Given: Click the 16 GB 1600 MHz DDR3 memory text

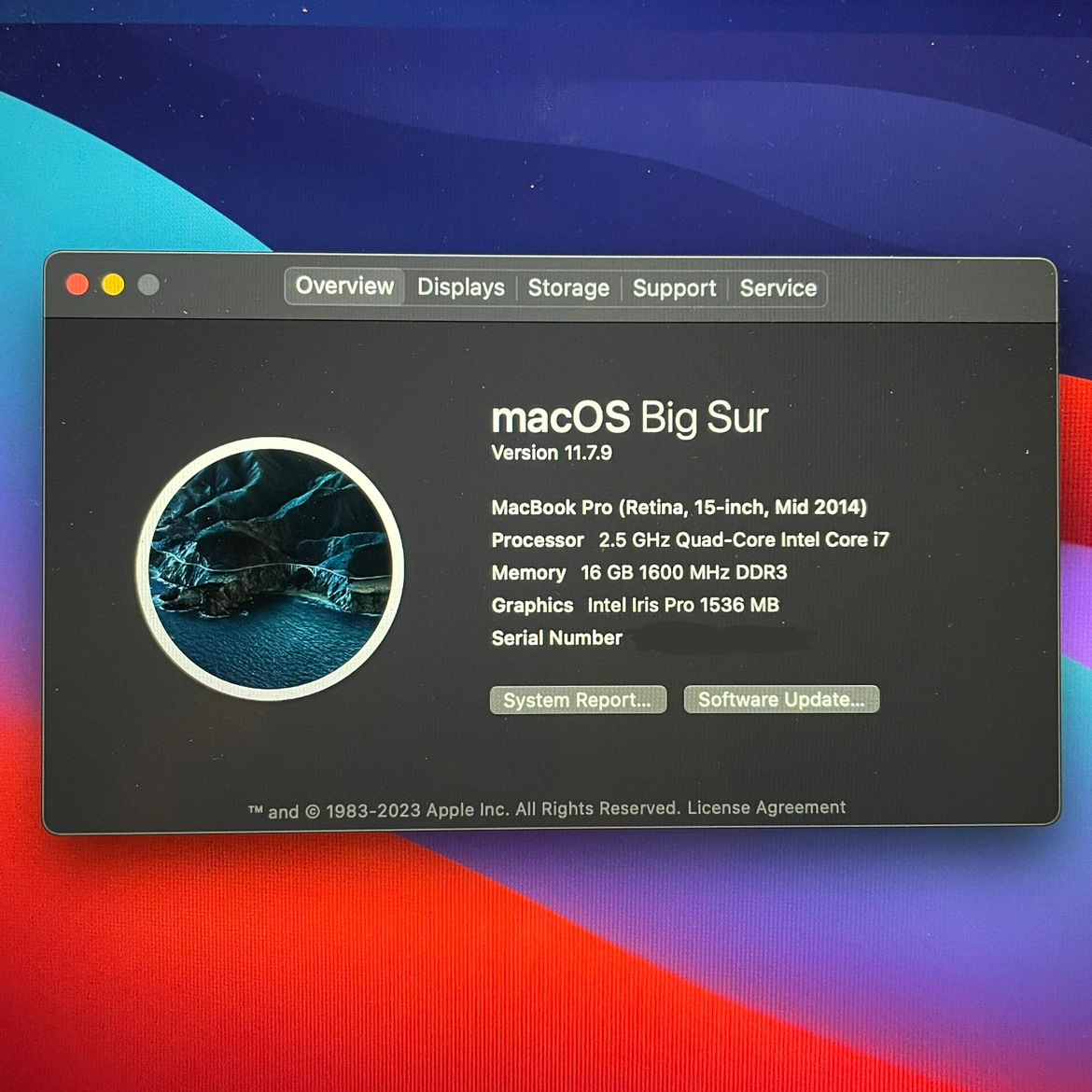Looking at the screenshot, I should tap(683, 572).
